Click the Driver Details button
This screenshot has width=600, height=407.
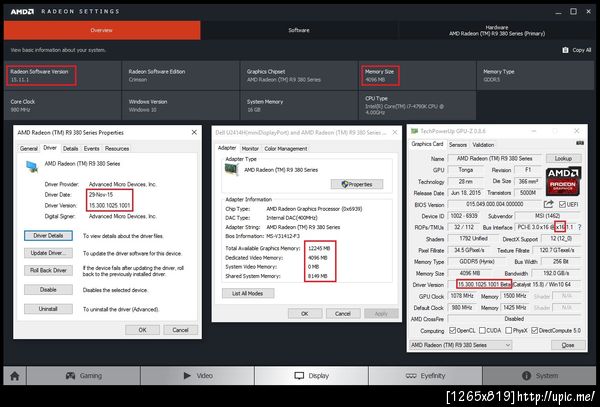pos(48,236)
